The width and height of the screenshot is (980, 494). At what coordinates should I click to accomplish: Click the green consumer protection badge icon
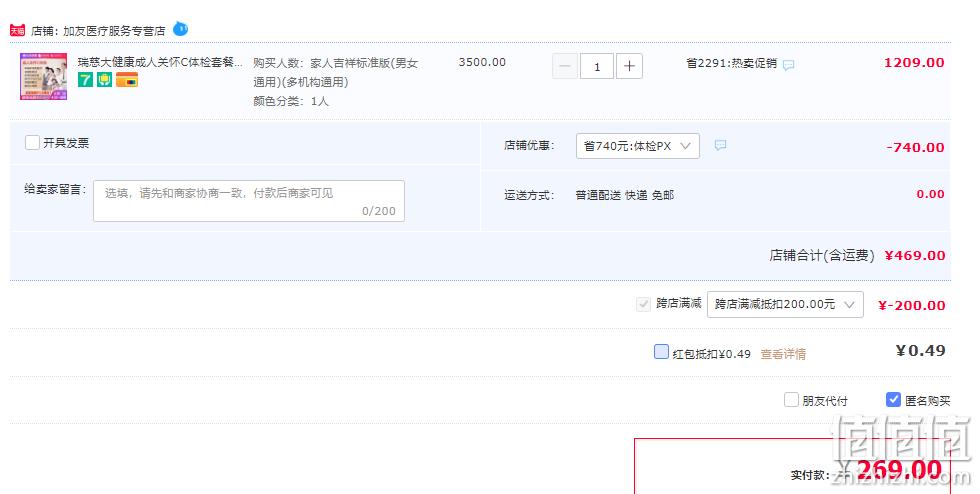point(104,79)
